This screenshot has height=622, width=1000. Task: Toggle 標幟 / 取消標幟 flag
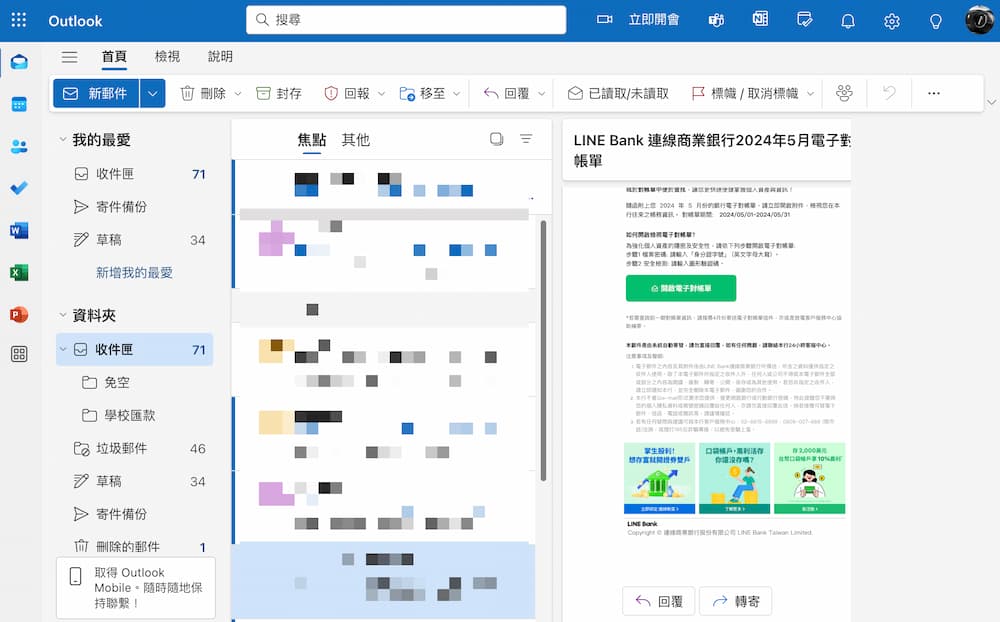745,93
